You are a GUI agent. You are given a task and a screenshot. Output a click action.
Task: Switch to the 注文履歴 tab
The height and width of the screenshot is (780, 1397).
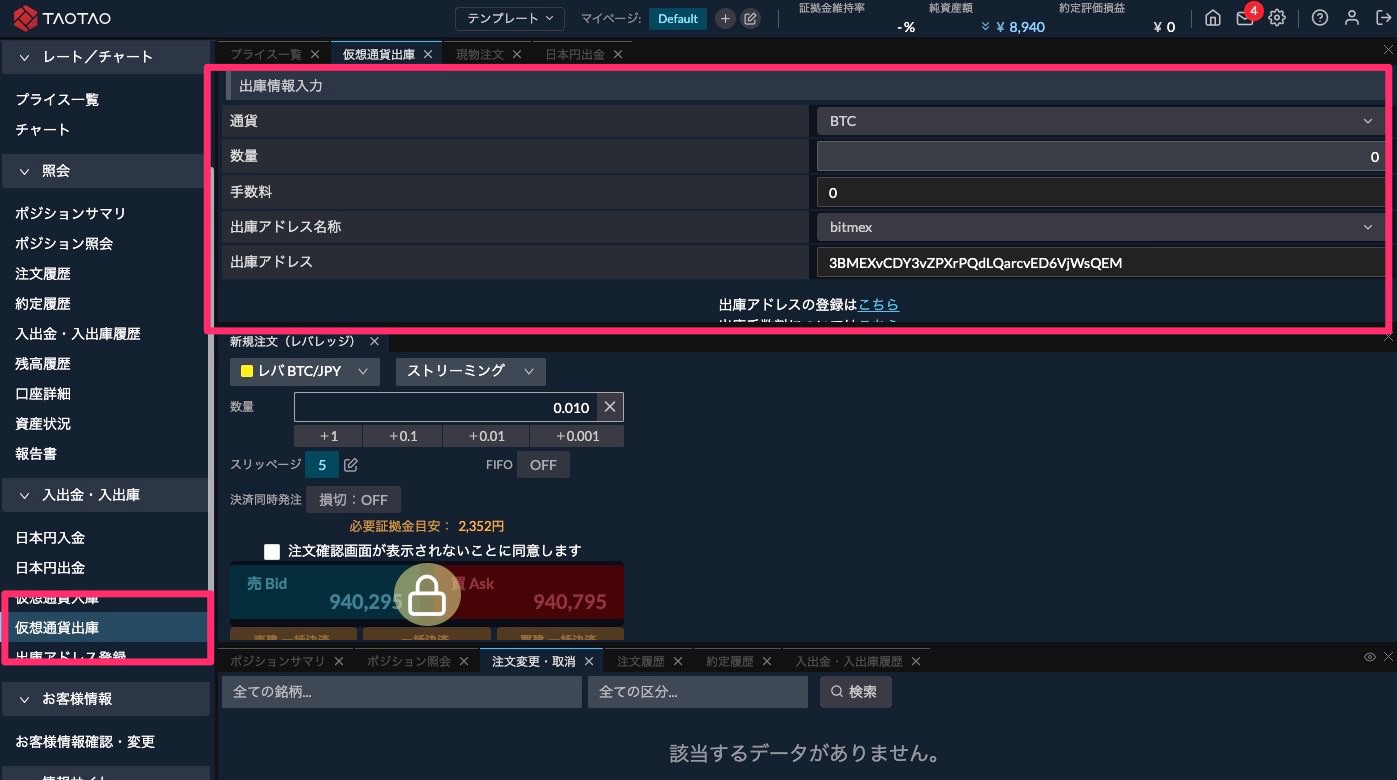point(640,662)
